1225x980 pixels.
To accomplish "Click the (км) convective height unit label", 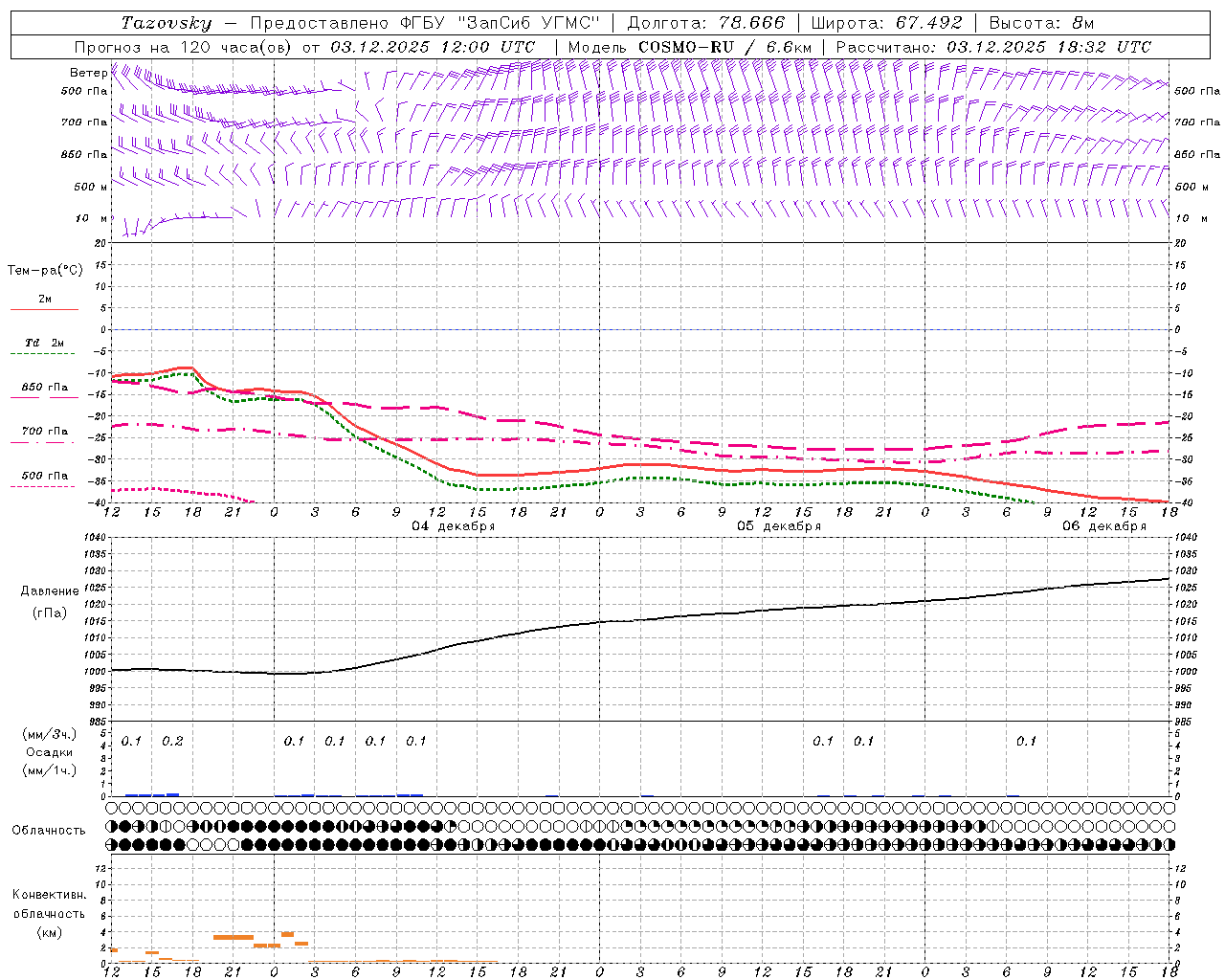I will pos(49,931).
